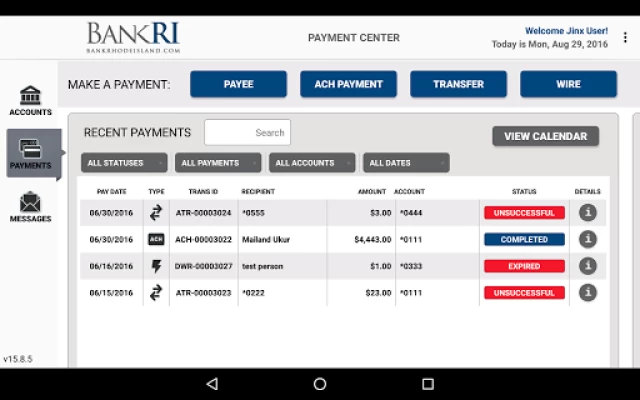Click the Transfer button
640x400 pixels.
point(458,84)
